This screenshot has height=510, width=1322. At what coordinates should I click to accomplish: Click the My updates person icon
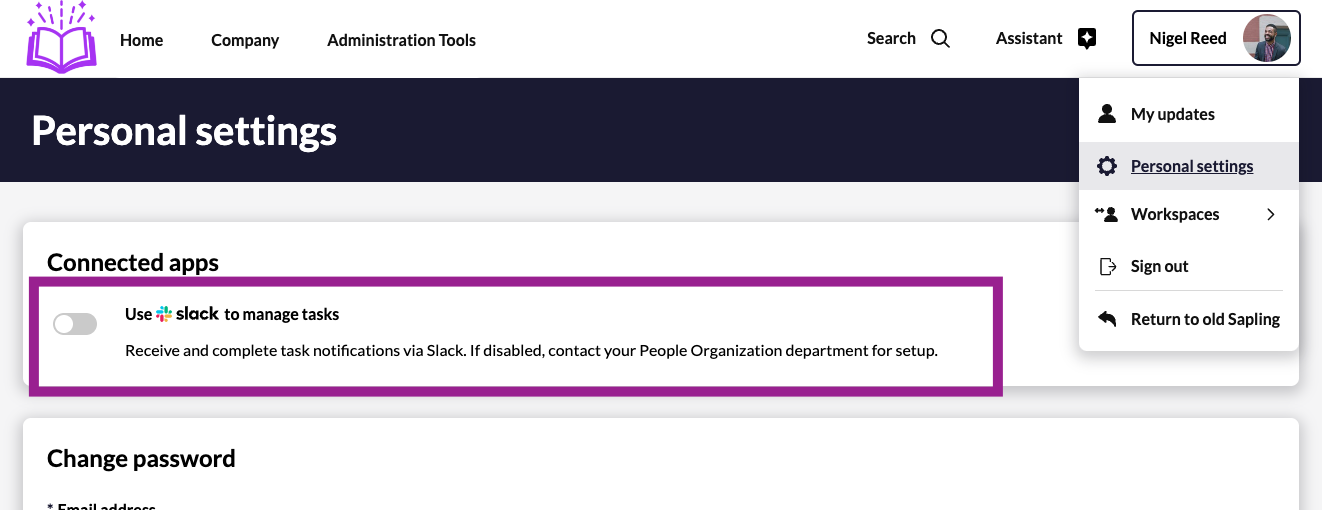pos(1106,114)
